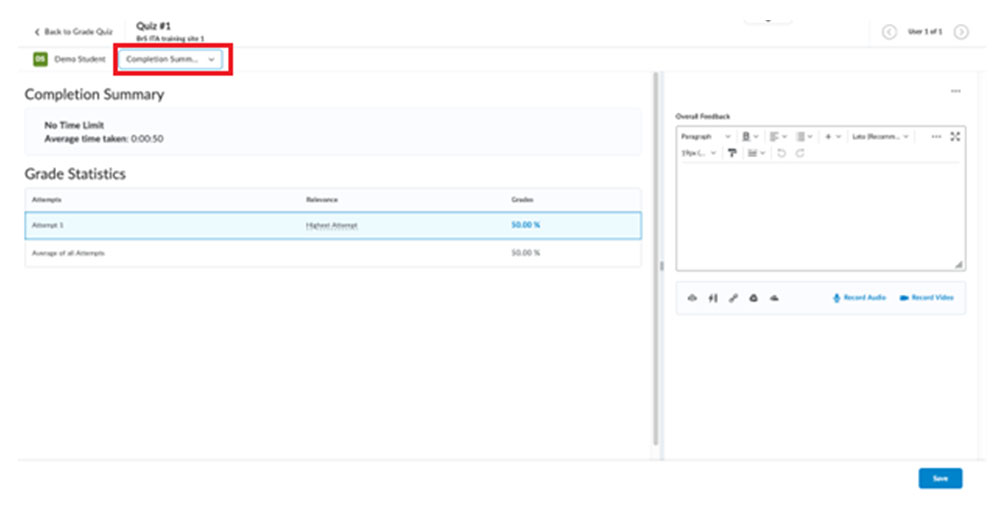Viewport: 1005px width, 511px height.
Task: Go to the previous user arrow
Action: pyautogui.click(x=889, y=32)
